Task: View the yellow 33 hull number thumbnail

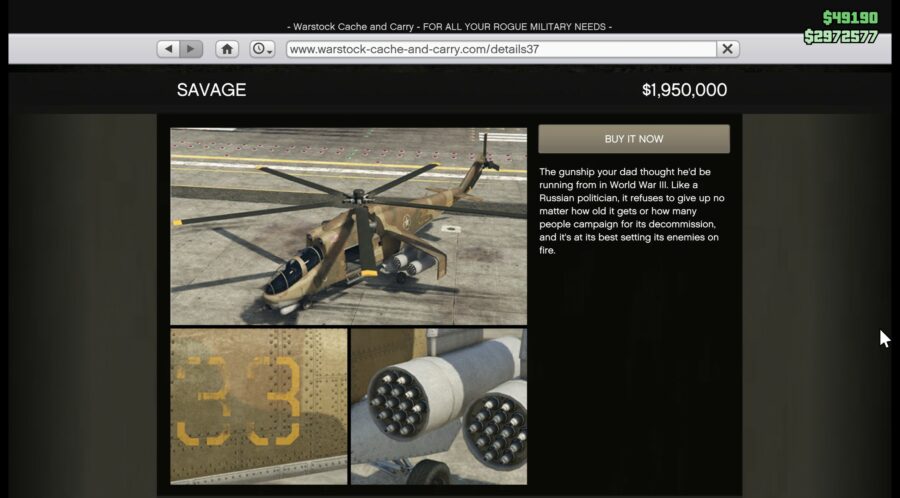Action: coord(259,406)
